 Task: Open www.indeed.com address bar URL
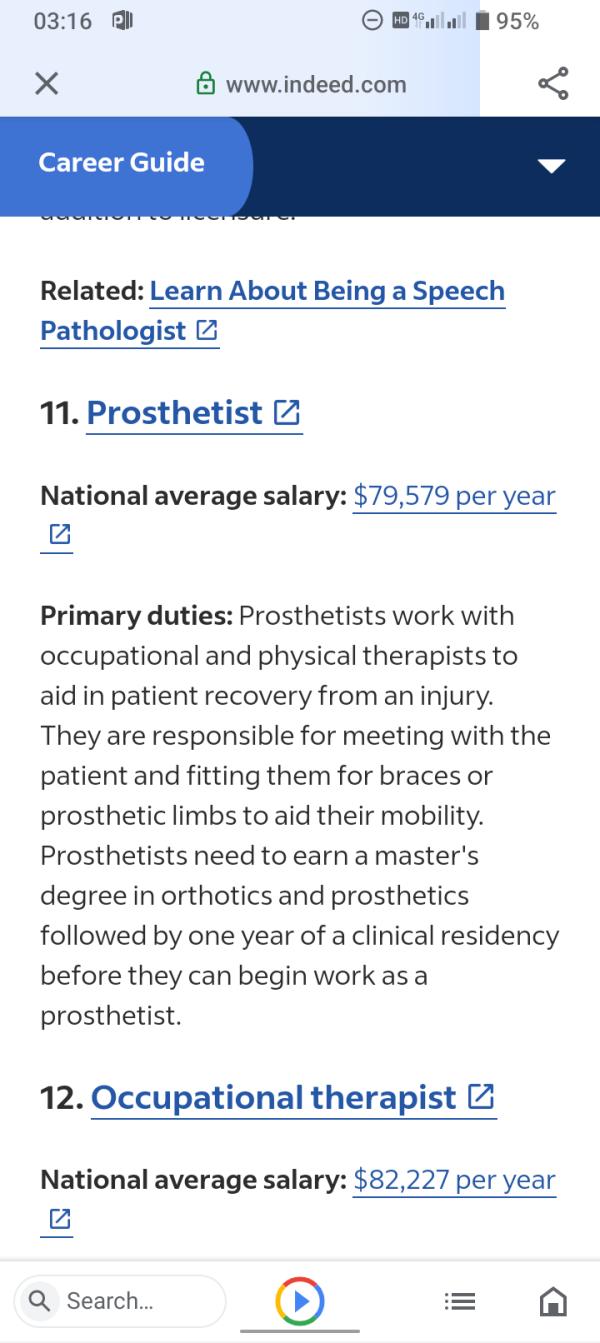(316, 84)
